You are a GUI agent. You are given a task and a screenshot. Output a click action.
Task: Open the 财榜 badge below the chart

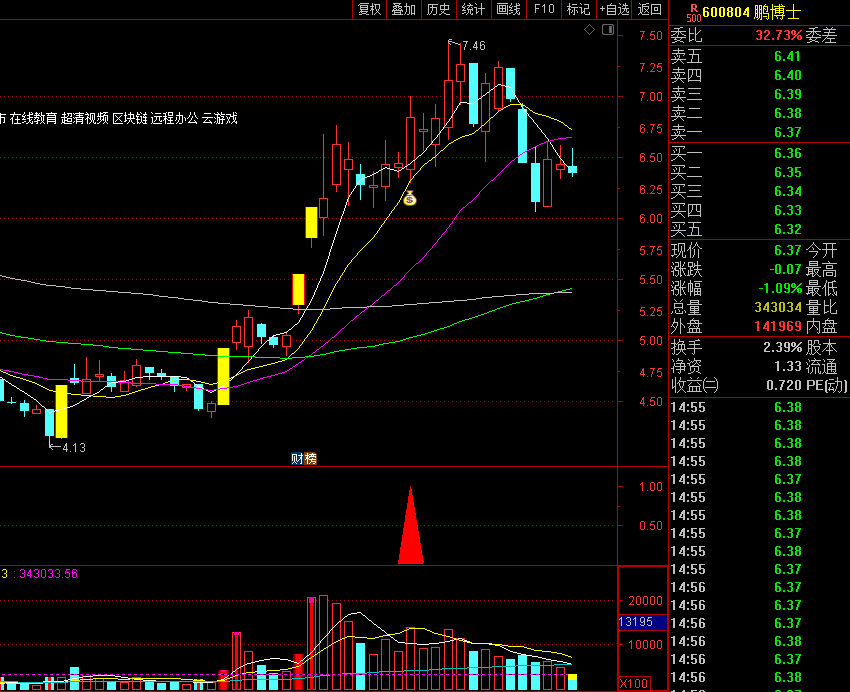tap(304, 459)
